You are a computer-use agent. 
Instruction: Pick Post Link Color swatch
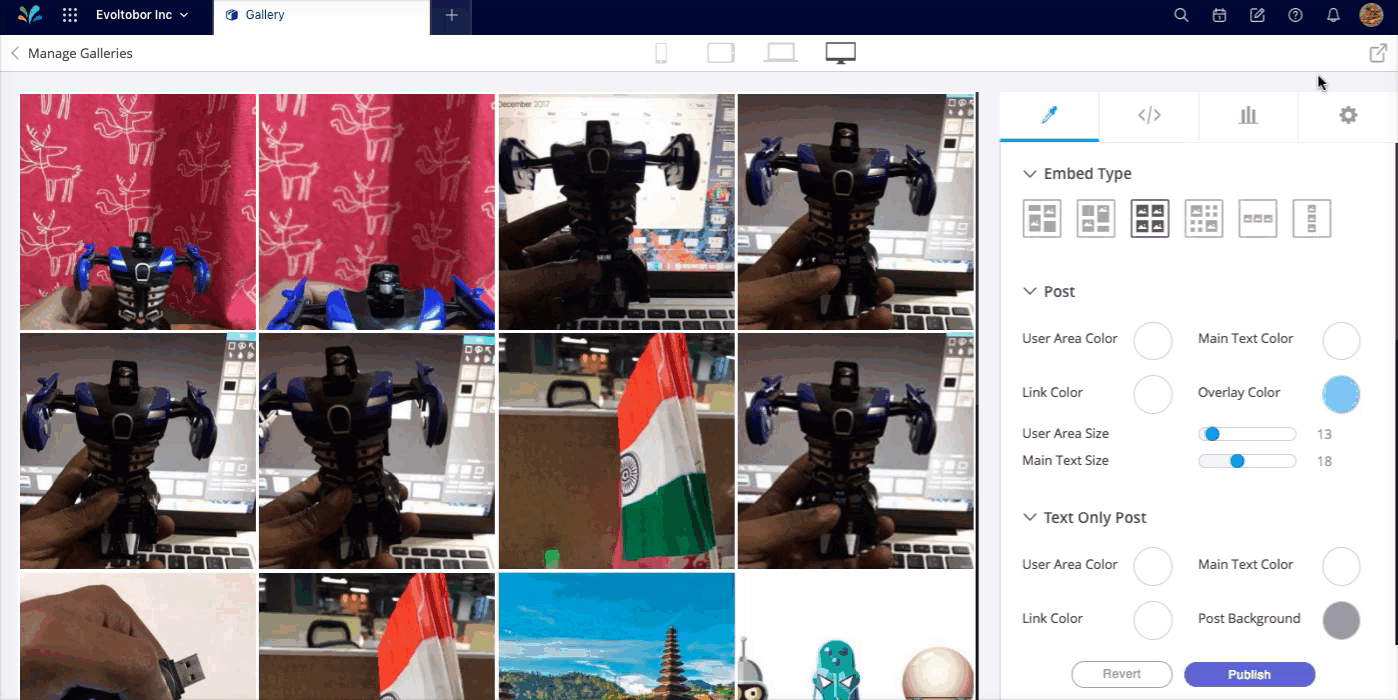pyautogui.click(x=1153, y=394)
